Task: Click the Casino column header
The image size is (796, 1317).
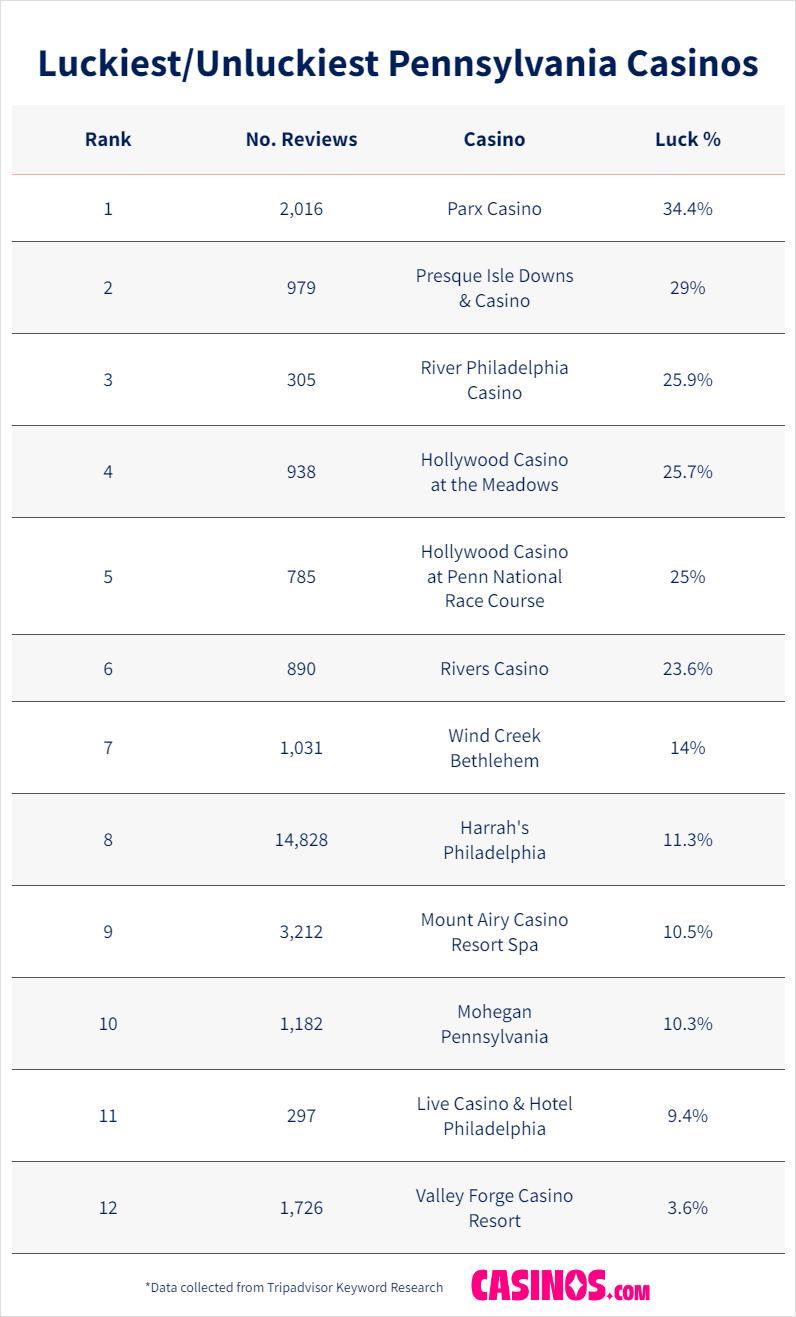Action: [x=494, y=140]
